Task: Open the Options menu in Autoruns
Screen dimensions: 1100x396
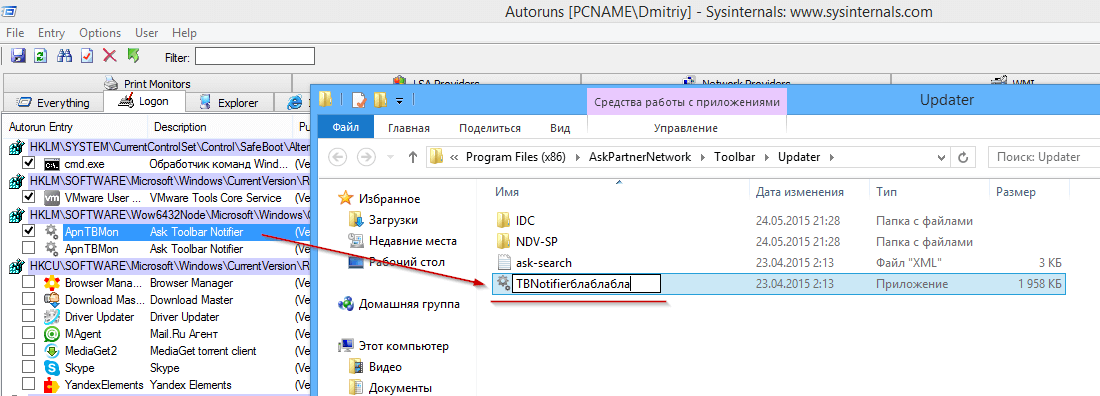Action: tap(100, 33)
